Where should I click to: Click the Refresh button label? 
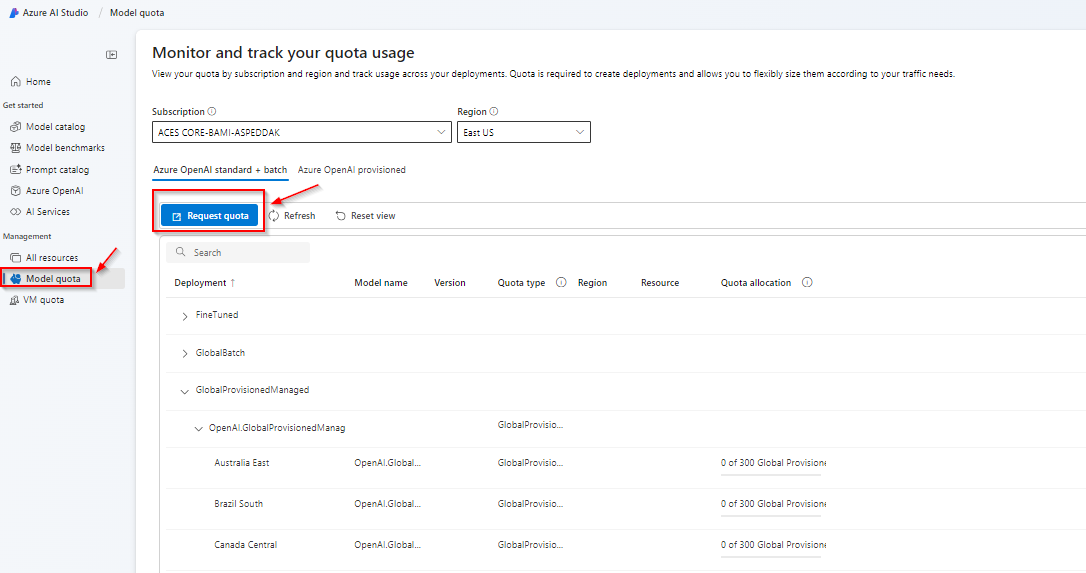[x=299, y=216]
